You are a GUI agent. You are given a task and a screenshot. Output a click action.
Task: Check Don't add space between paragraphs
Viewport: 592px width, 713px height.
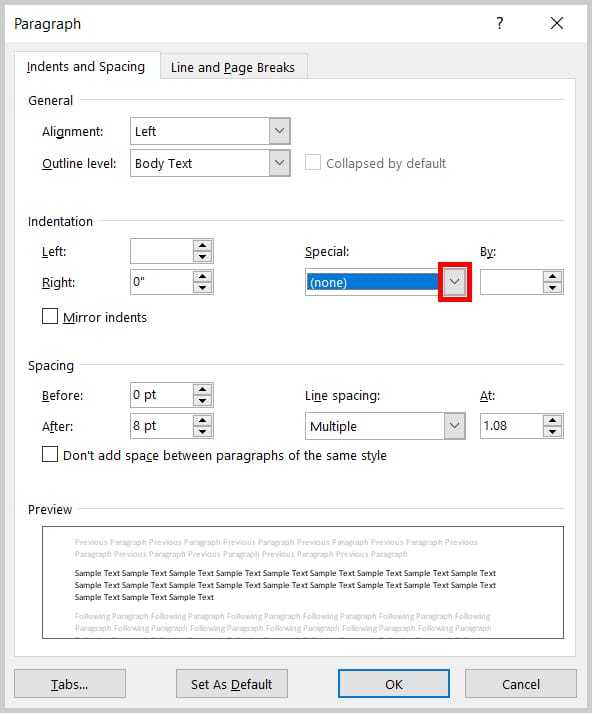50,454
